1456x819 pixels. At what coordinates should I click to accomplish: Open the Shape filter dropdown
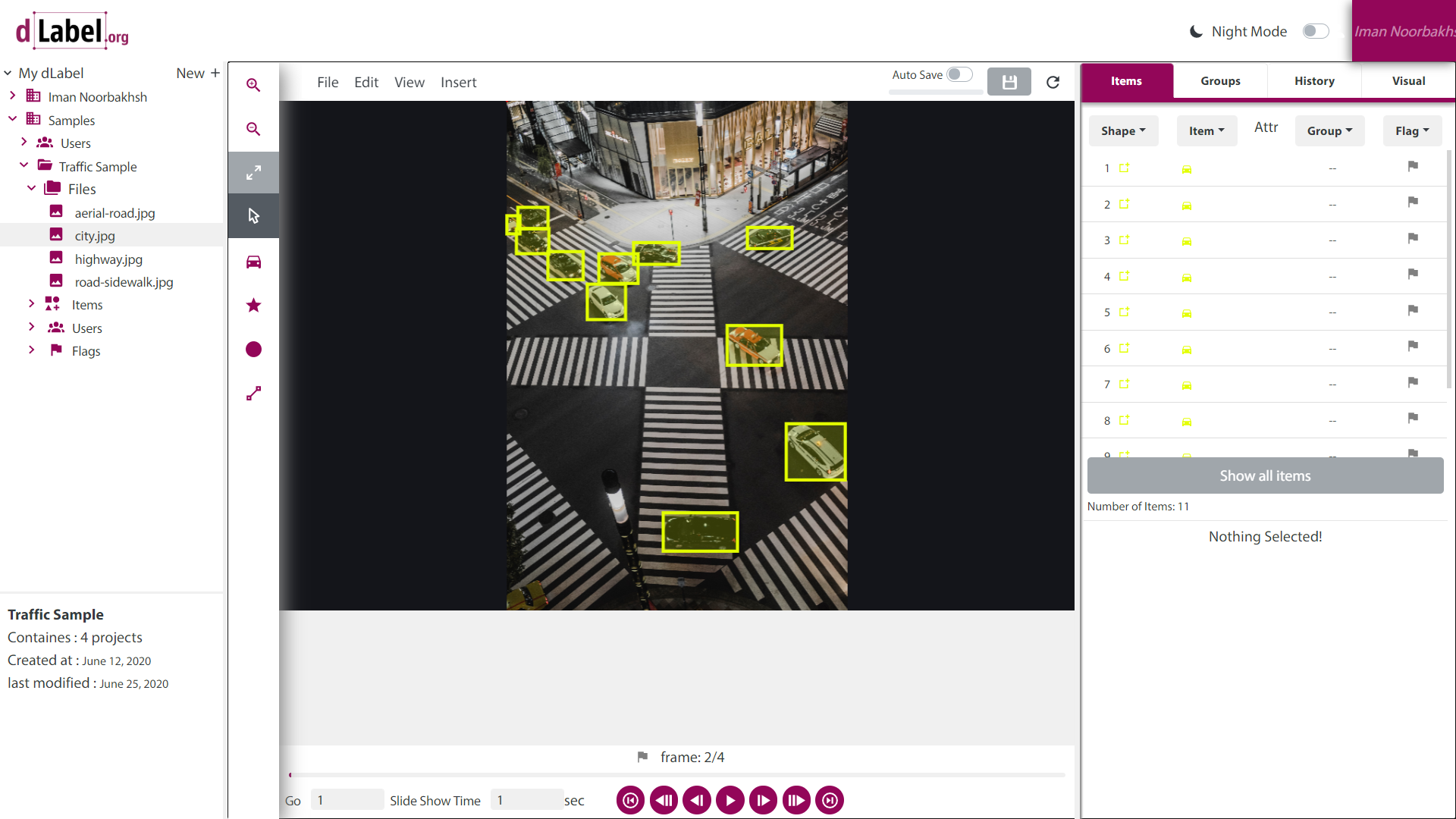tap(1123, 130)
